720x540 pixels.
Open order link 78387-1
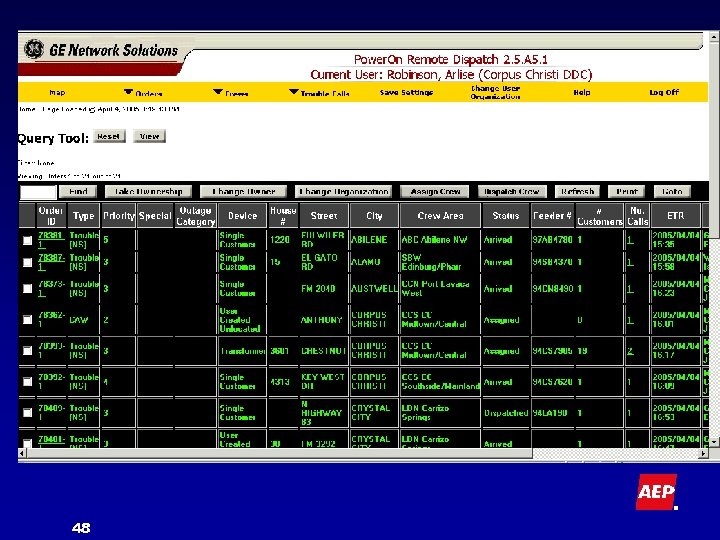(51, 262)
